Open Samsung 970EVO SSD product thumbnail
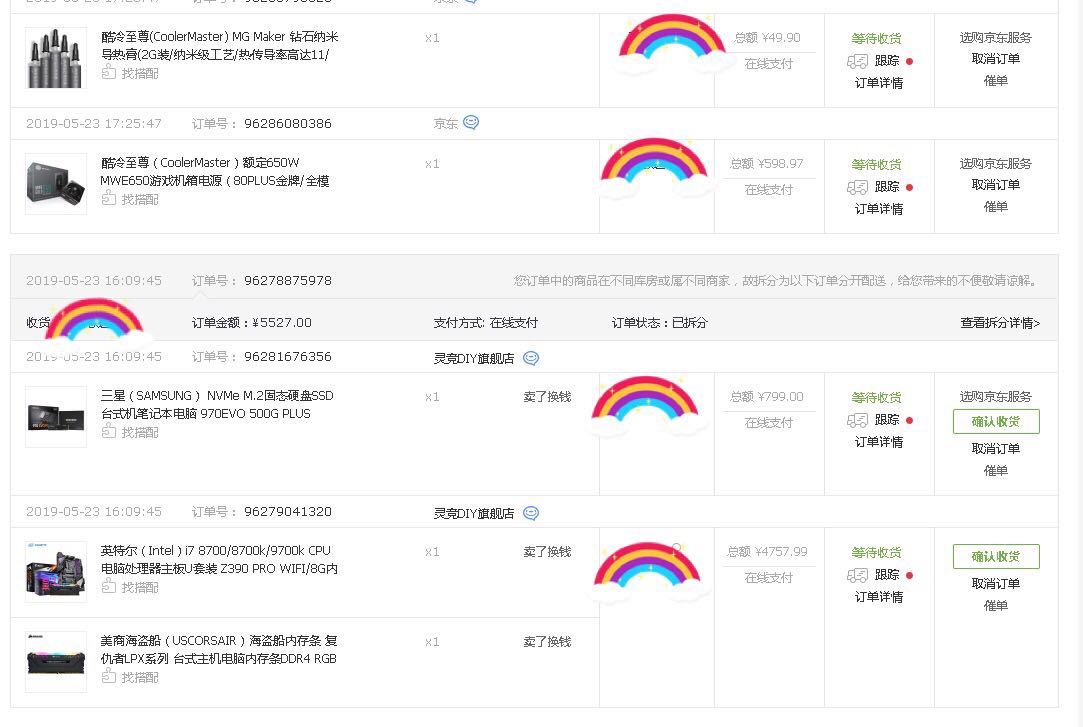This screenshot has height=727, width=1083. pyautogui.click(x=56, y=417)
